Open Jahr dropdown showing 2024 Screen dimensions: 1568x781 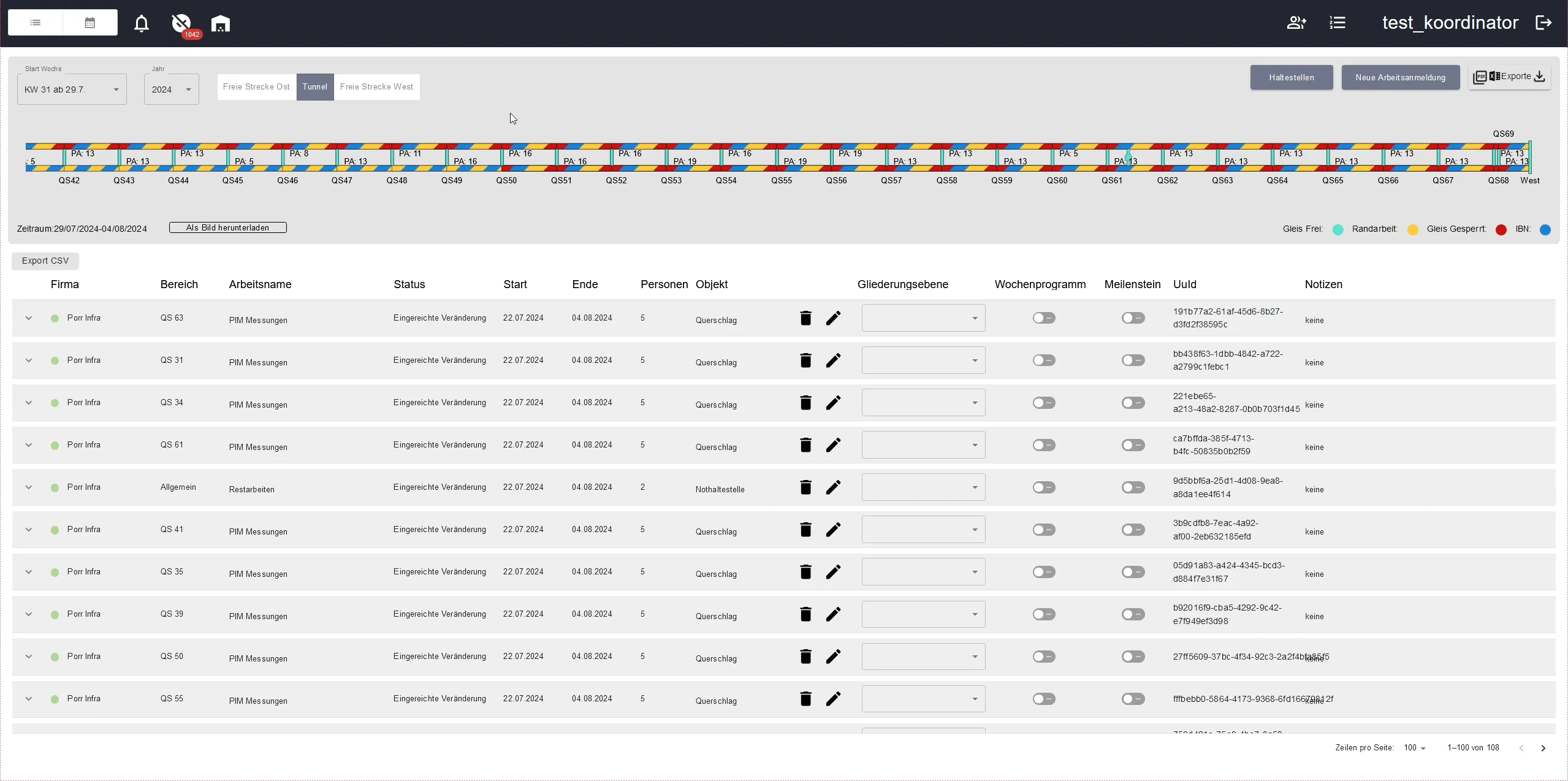[x=172, y=90]
